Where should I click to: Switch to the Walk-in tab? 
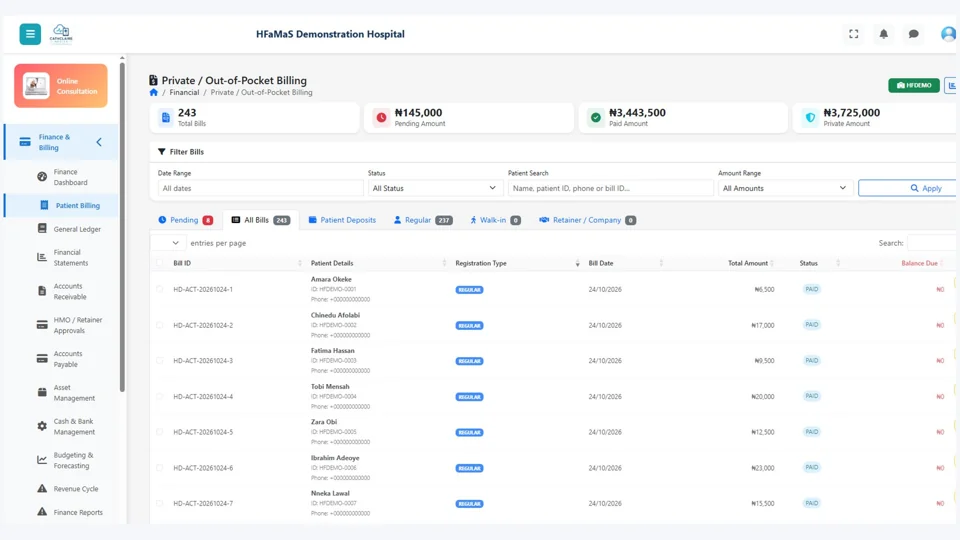click(x=495, y=220)
